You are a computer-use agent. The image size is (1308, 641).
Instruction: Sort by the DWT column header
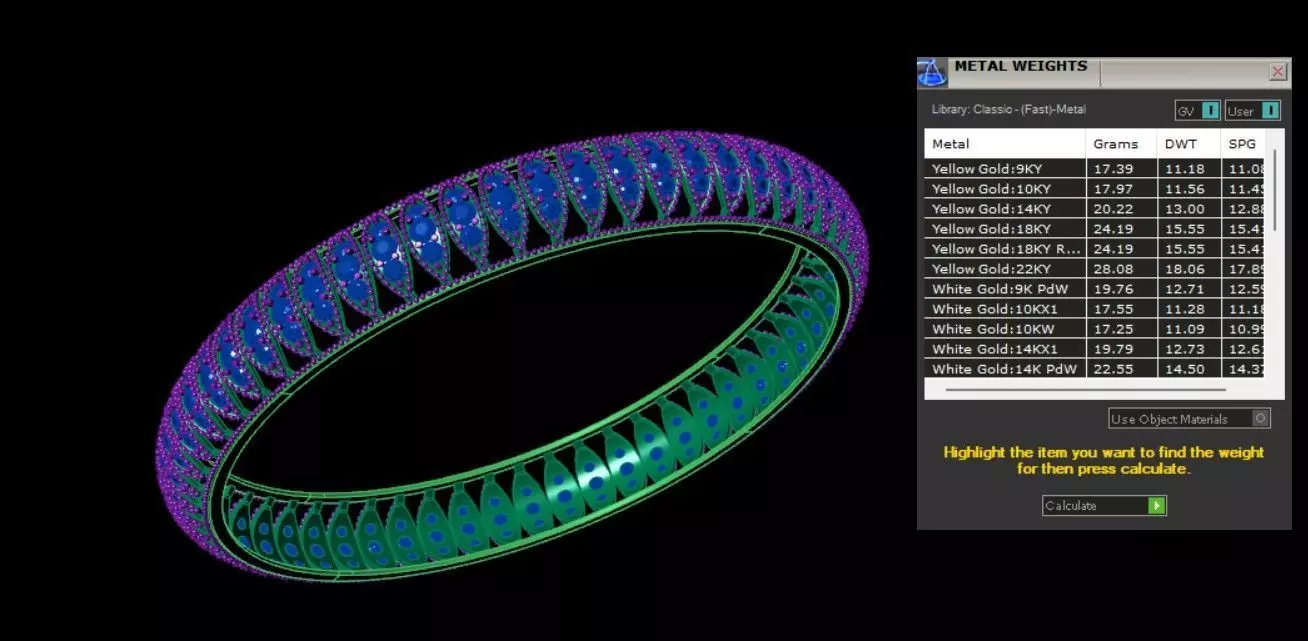pyautogui.click(x=1189, y=144)
